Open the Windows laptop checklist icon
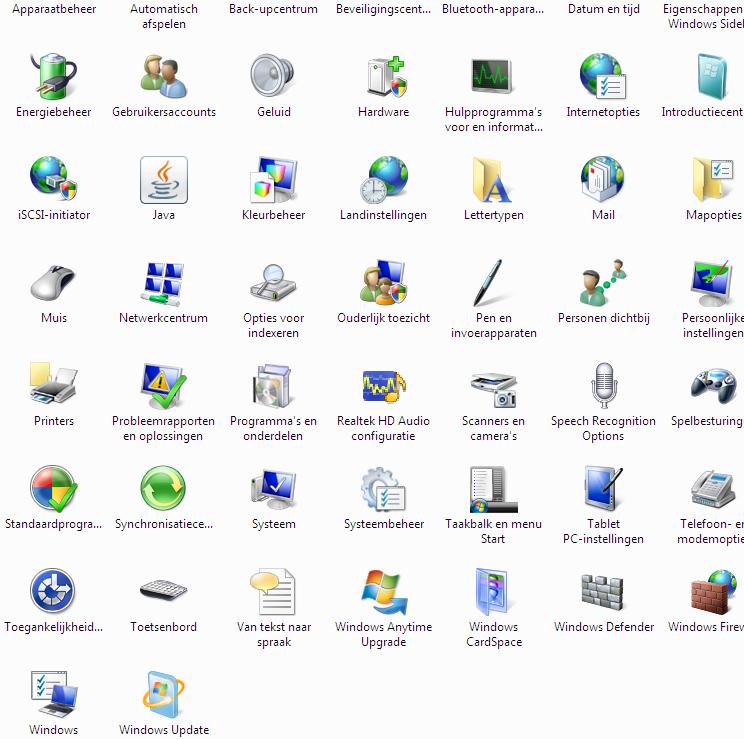The height and width of the screenshot is (739, 744). pyautogui.click(x=54, y=694)
